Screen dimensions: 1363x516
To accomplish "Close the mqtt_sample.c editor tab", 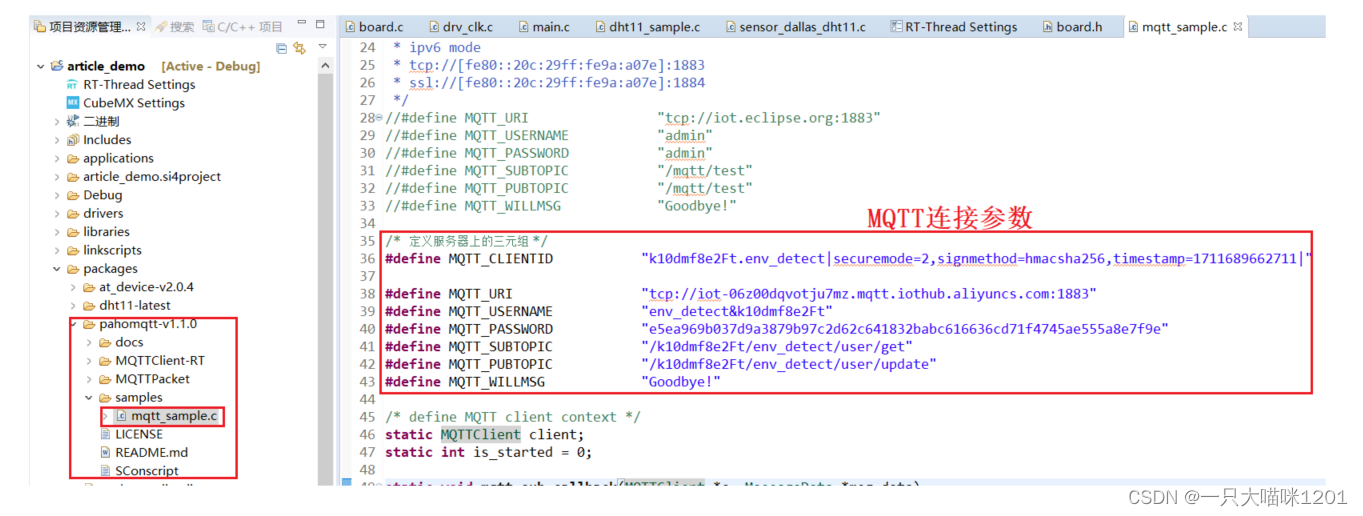I will pyautogui.click(x=1237, y=27).
